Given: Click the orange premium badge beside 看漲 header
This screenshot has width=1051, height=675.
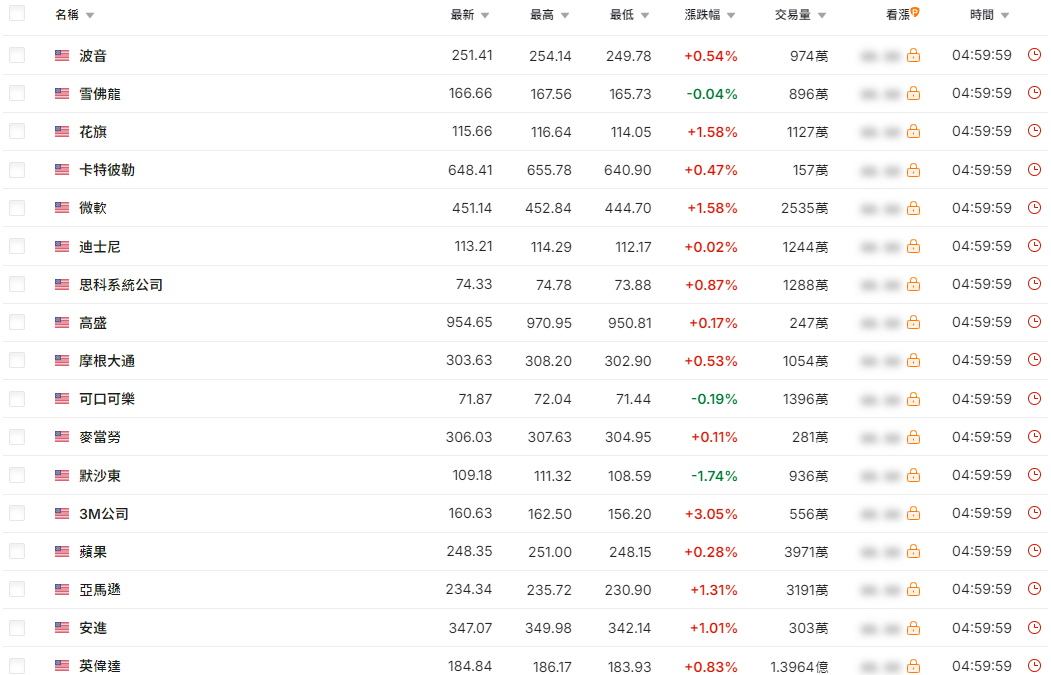Looking at the screenshot, I should [915, 13].
